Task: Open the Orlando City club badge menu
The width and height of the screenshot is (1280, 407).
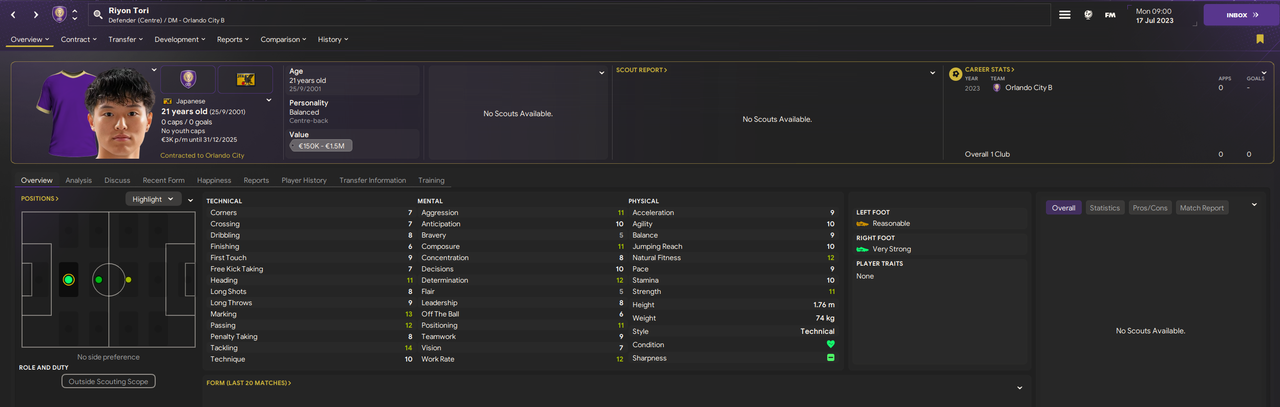Action: point(59,14)
